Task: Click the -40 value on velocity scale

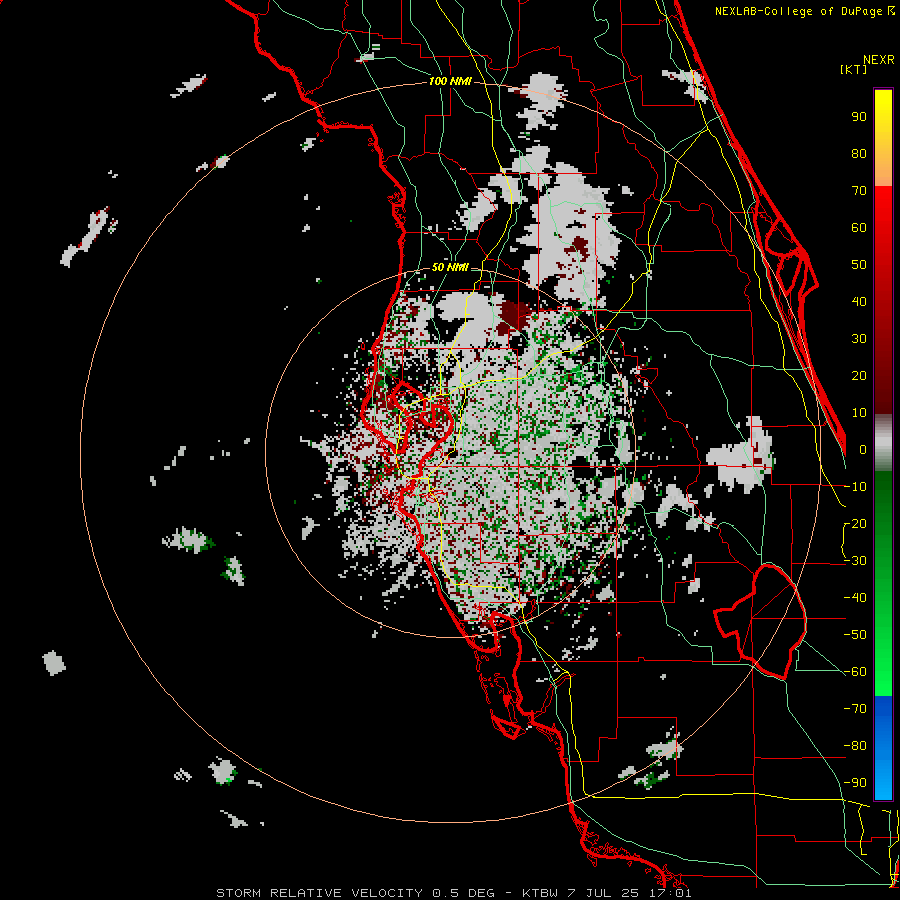Action: click(x=855, y=598)
